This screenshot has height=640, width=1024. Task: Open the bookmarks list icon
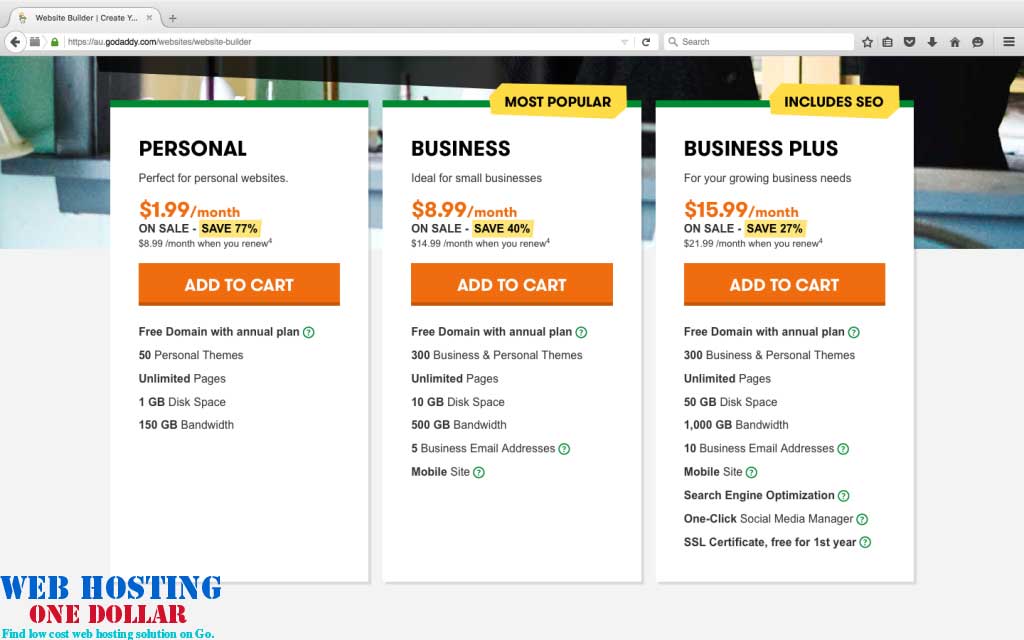[x=888, y=42]
